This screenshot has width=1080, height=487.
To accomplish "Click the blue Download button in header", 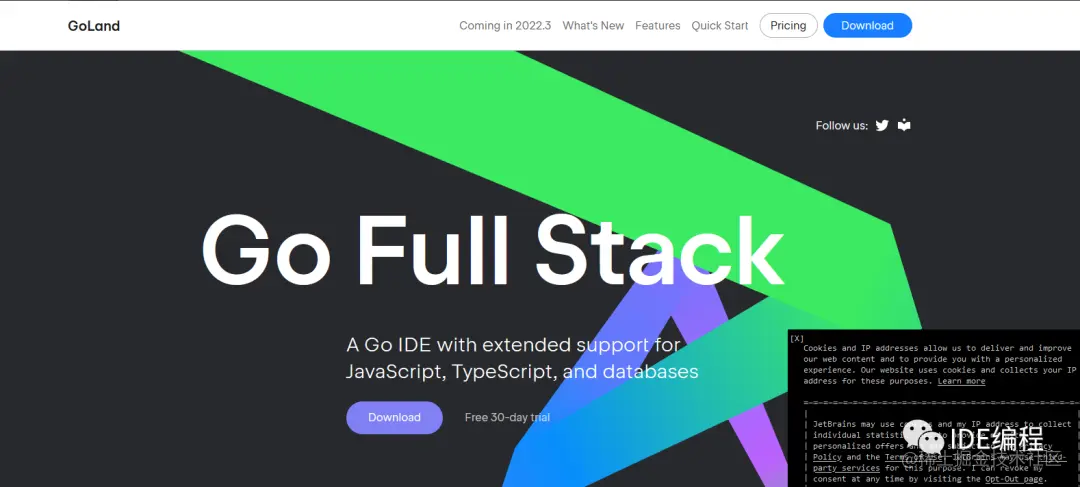I will tap(867, 25).
